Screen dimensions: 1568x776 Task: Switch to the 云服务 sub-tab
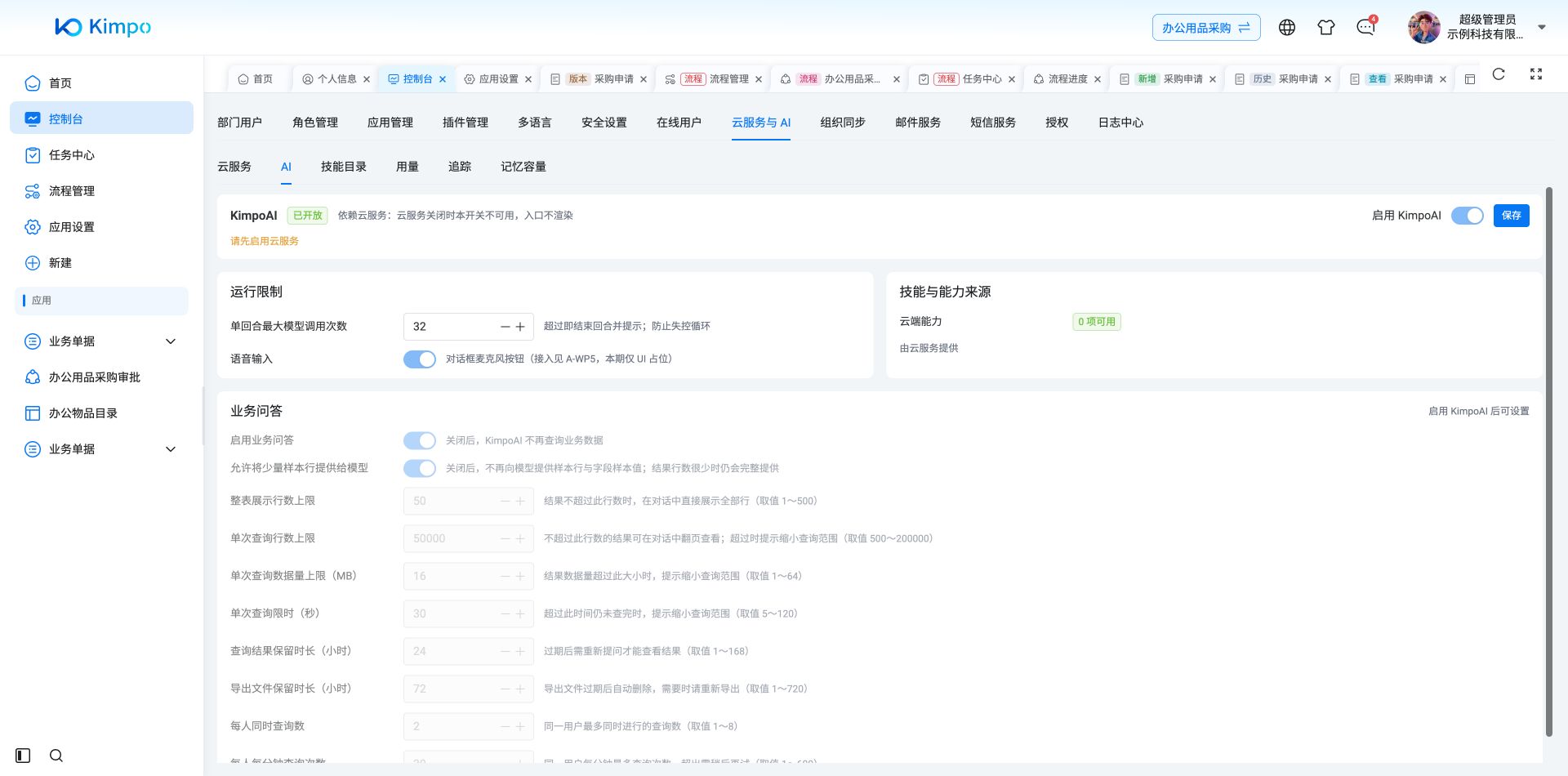coord(234,167)
